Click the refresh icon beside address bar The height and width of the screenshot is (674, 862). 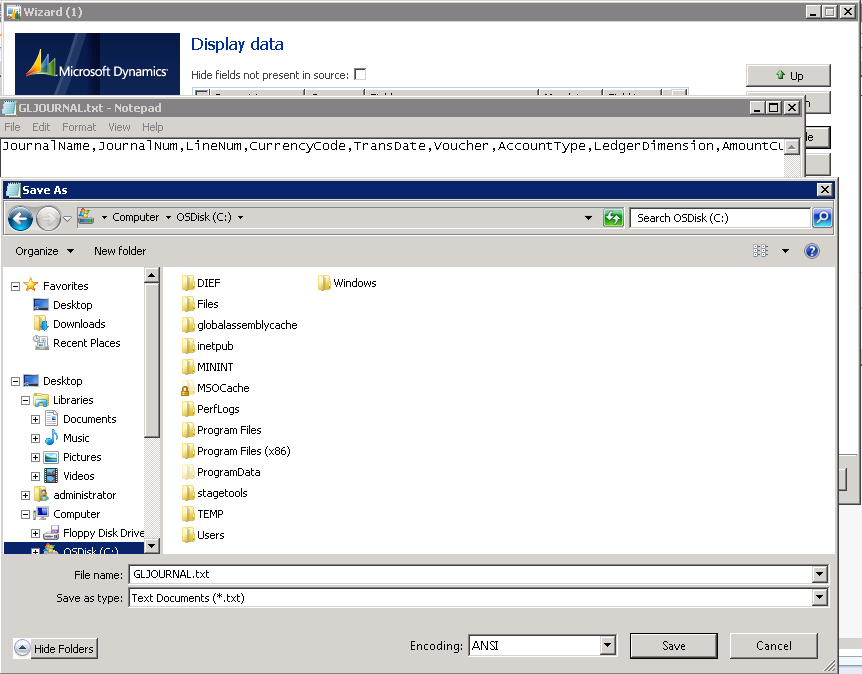coord(613,218)
